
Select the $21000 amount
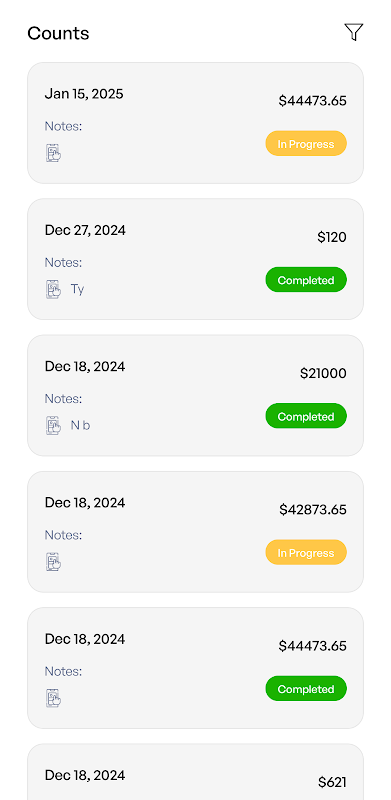323,373
